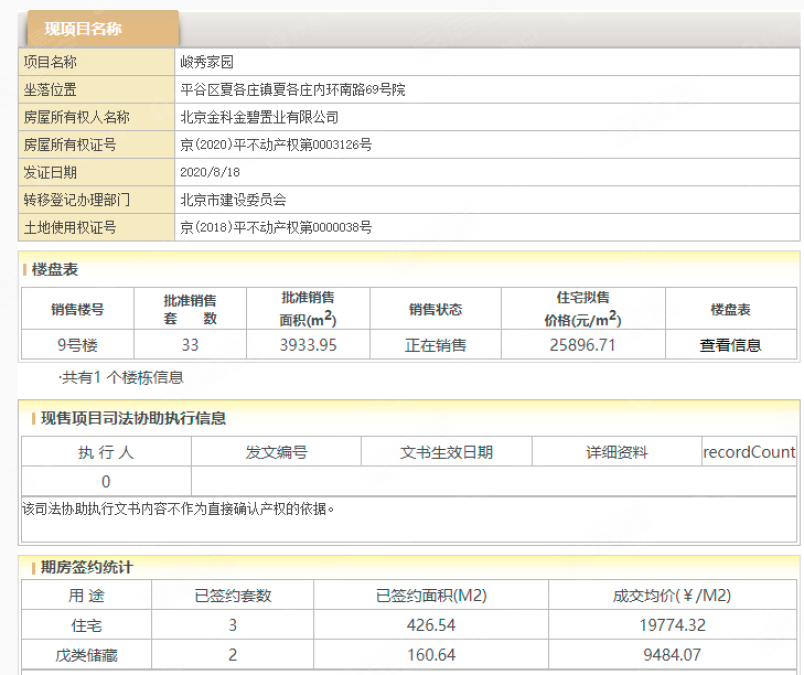
Task: Click the 销售楼号 column header
Action: click(77, 309)
